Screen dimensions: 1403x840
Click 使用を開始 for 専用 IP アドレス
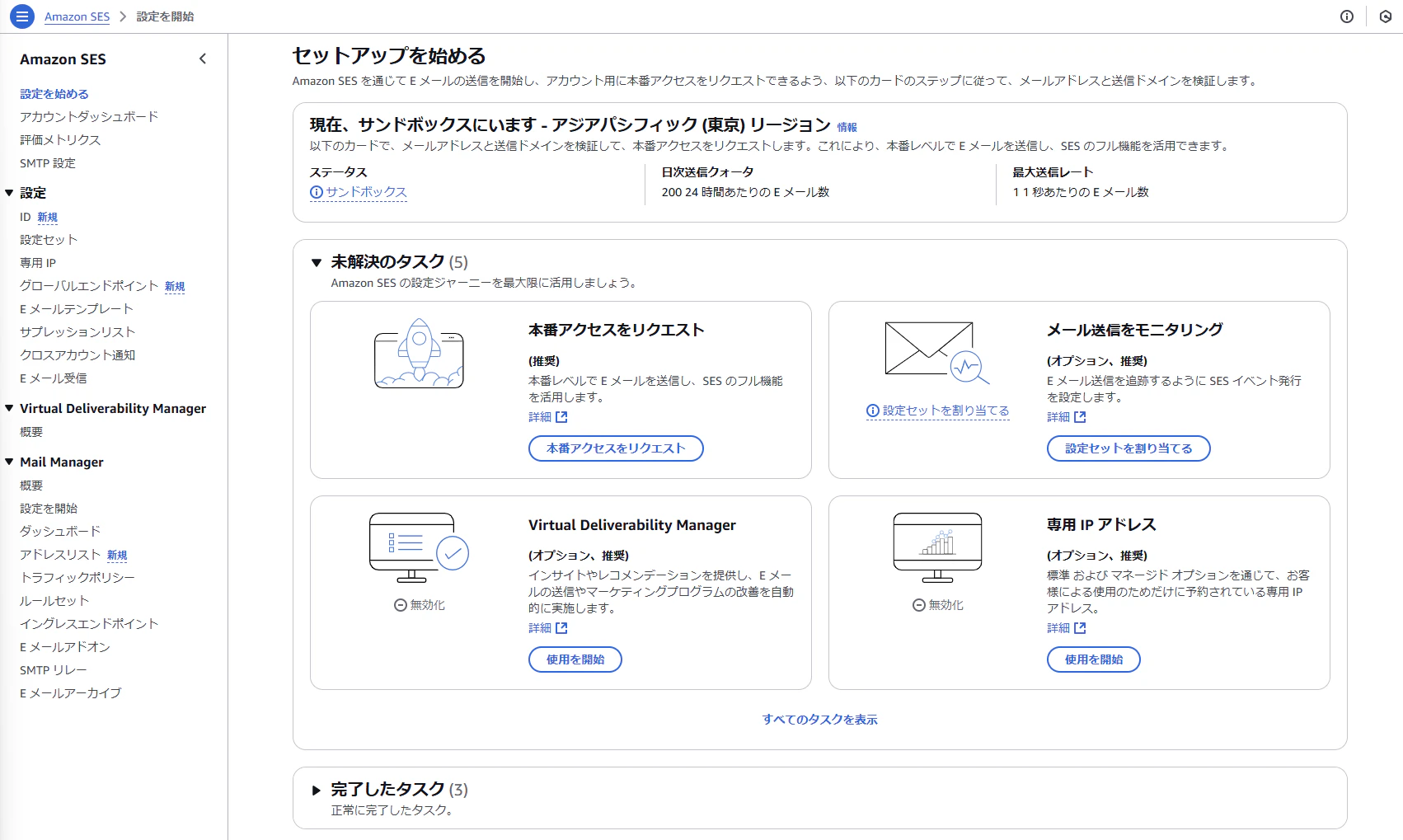tap(1094, 659)
